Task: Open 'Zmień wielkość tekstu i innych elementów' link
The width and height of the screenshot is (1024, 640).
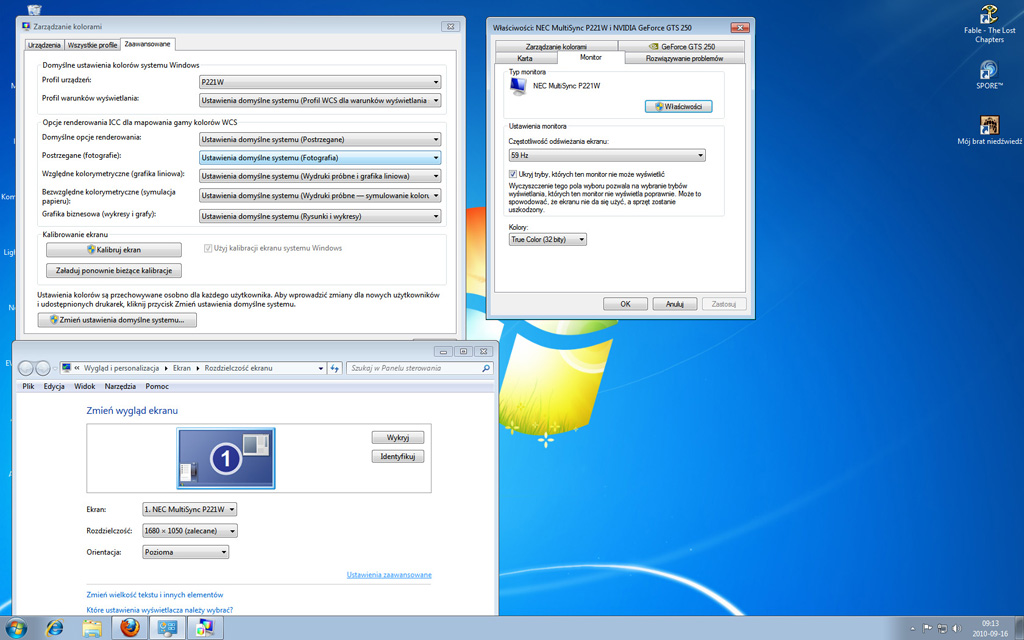Action: click(x=155, y=595)
